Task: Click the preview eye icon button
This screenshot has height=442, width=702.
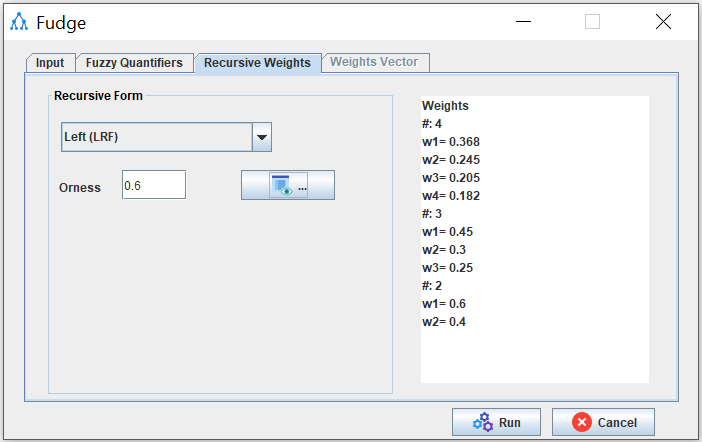Action: coord(287,186)
